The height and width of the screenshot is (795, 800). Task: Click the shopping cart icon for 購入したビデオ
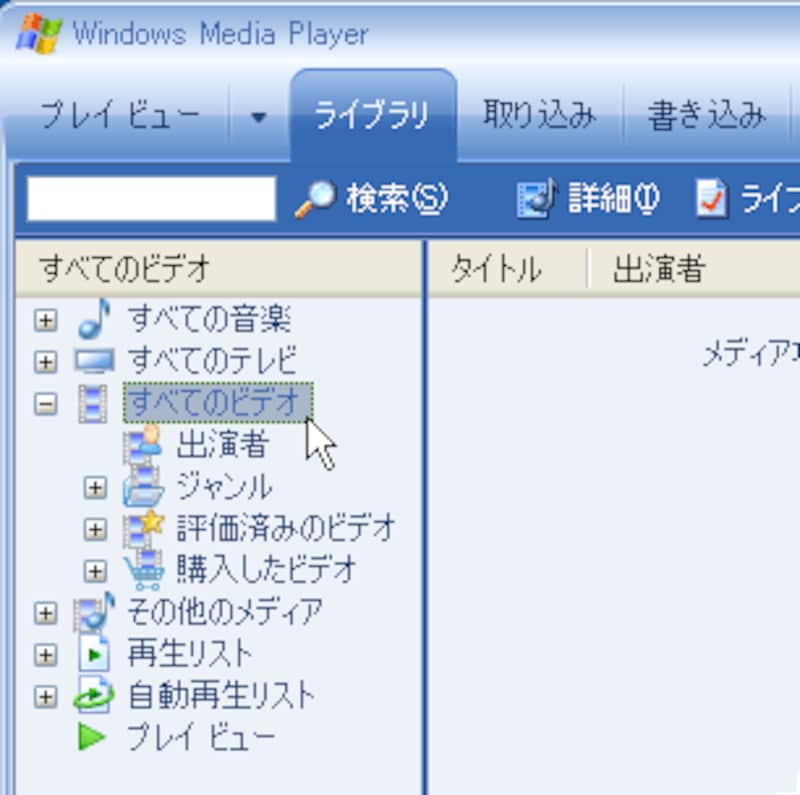point(144,570)
